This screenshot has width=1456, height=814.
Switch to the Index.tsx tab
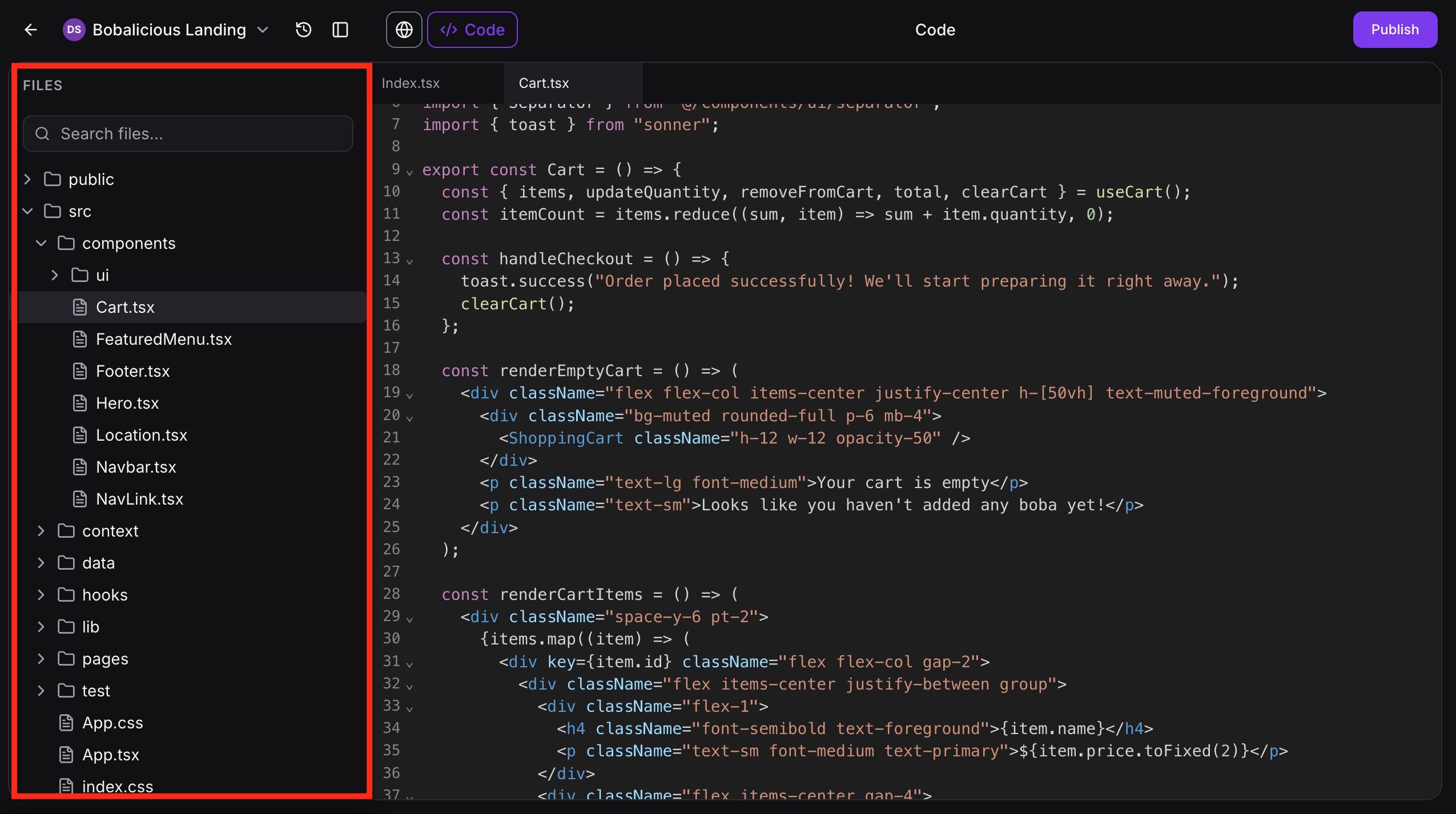[x=411, y=83]
